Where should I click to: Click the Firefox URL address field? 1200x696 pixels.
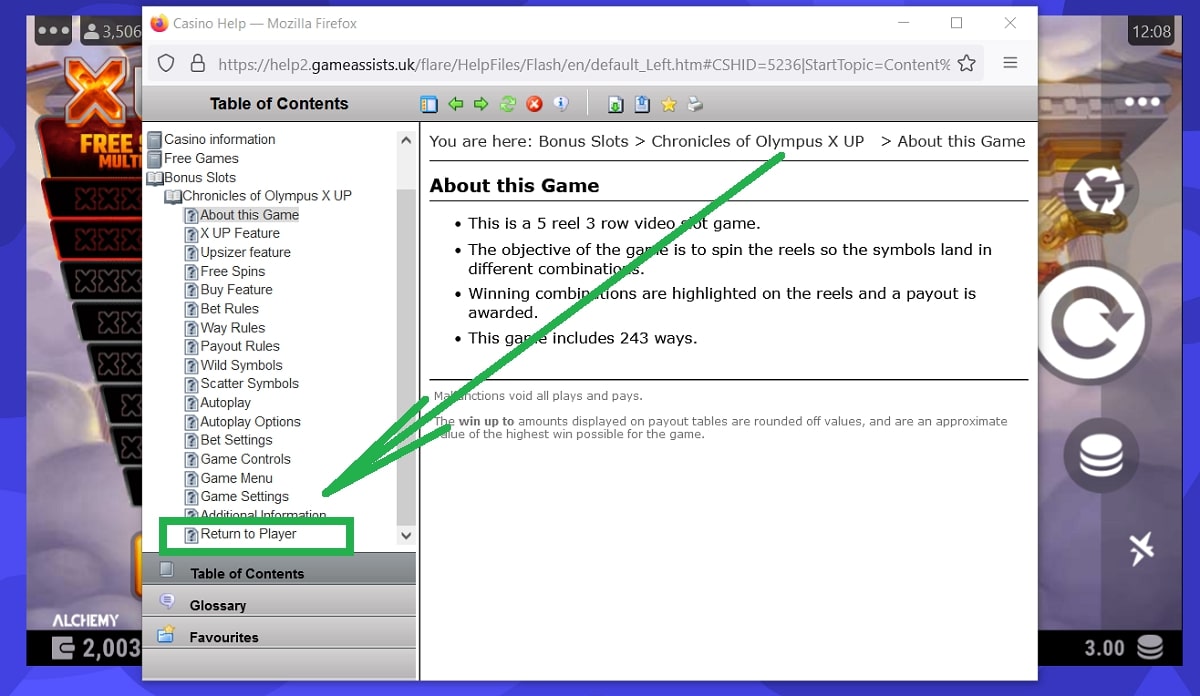point(583,63)
